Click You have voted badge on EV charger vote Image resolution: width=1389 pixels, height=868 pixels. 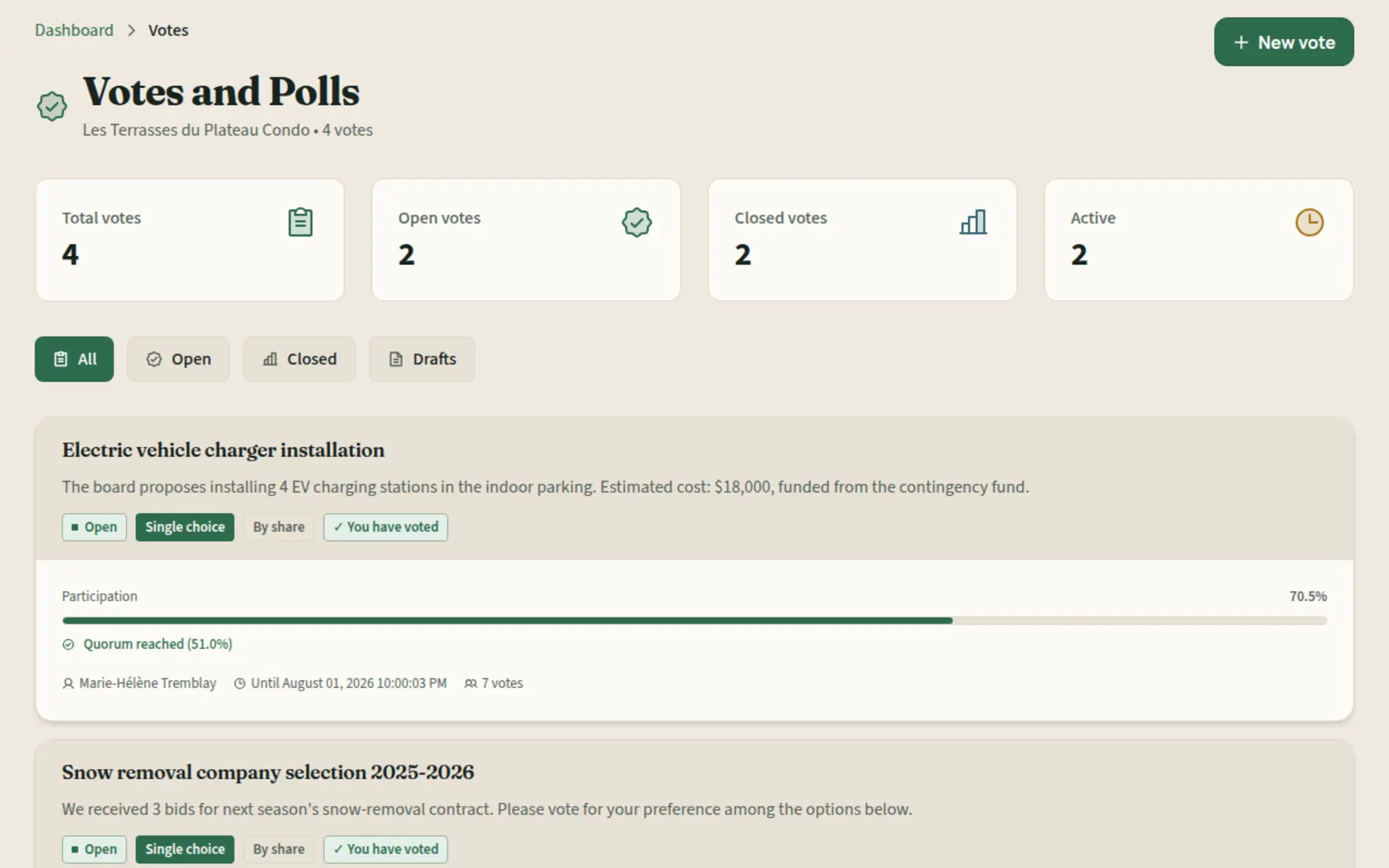pyautogui.click(x=386, y=527)
